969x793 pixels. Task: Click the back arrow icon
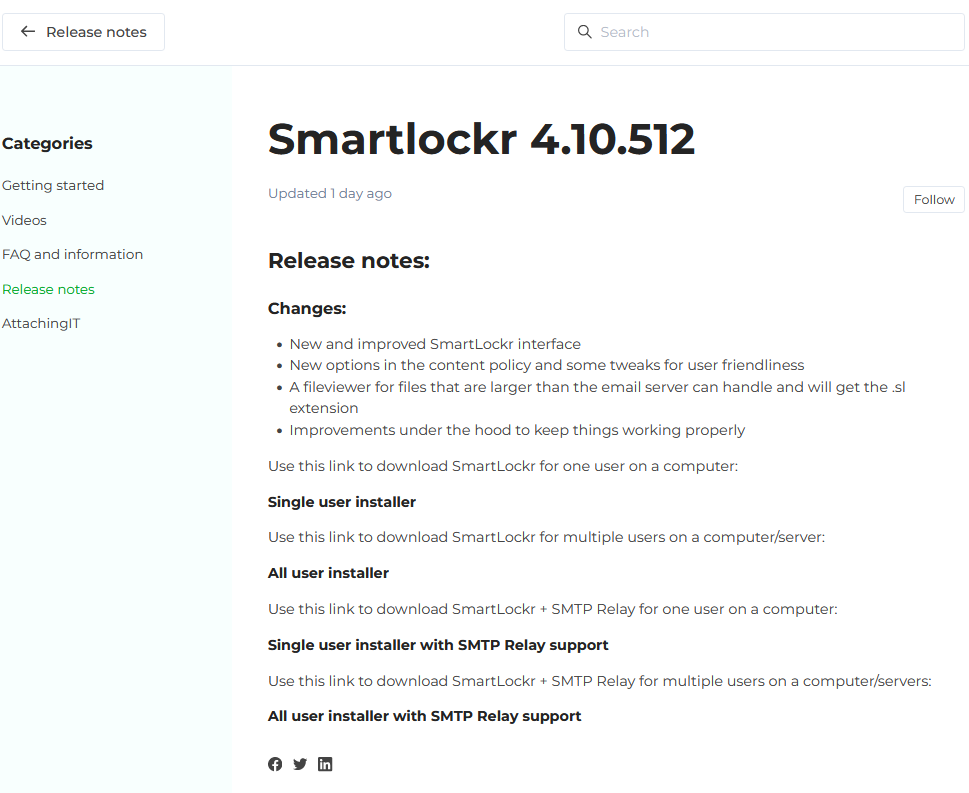(x=28, y=32)
